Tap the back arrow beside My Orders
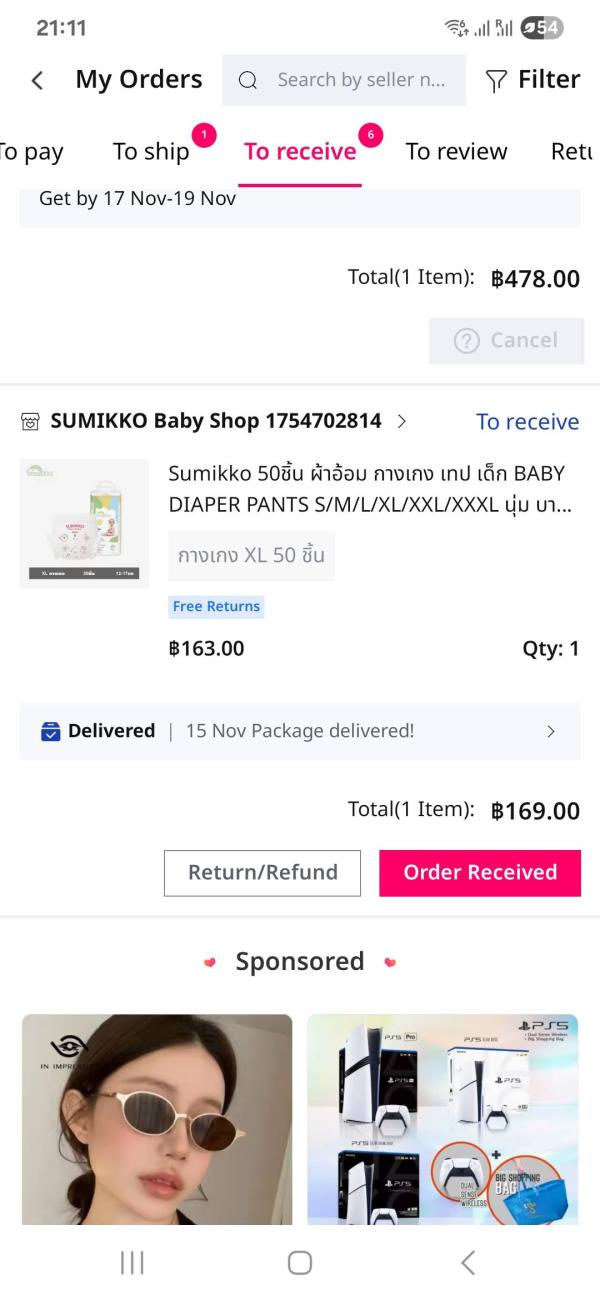600x1299 pixels. (38, 81)
